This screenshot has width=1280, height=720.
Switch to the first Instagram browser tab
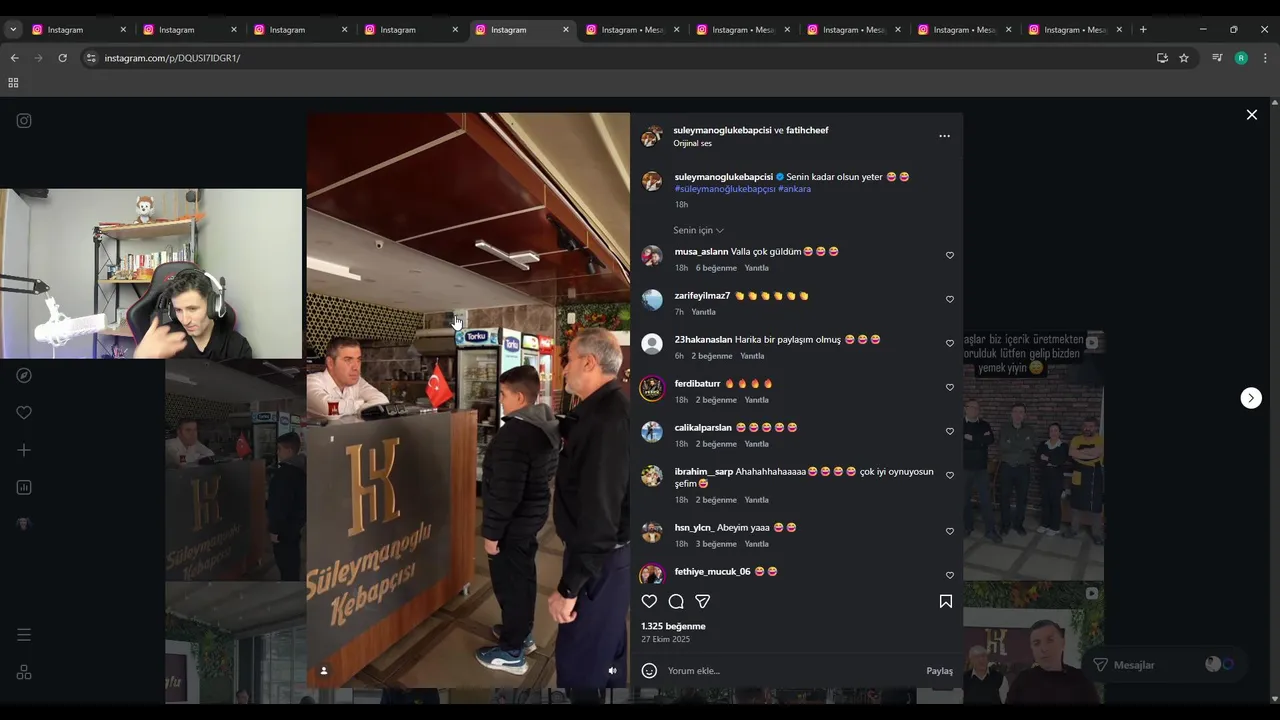click(78, 30)
